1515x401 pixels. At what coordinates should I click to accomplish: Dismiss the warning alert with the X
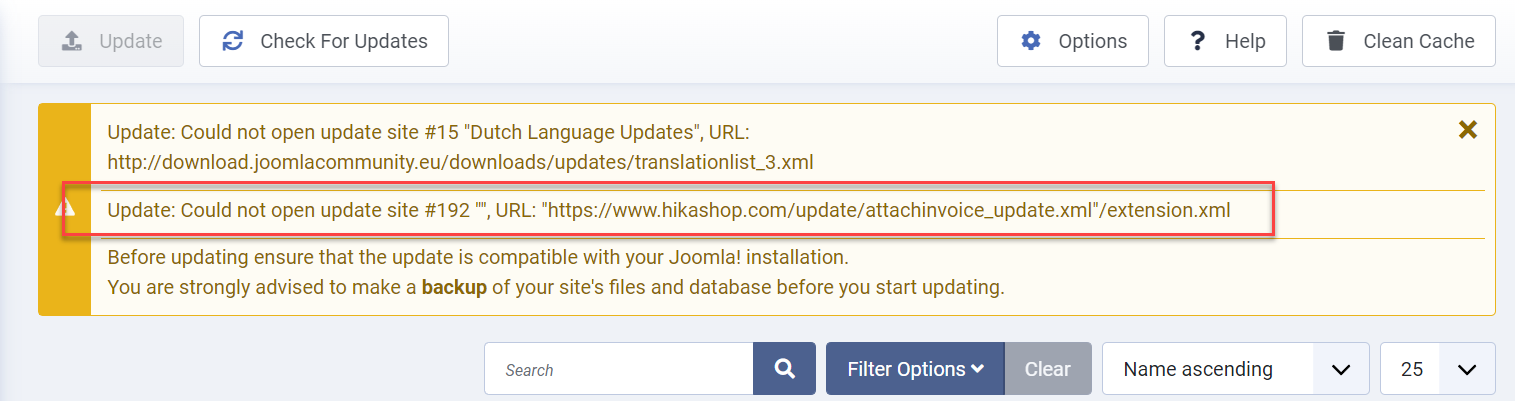1467,130
